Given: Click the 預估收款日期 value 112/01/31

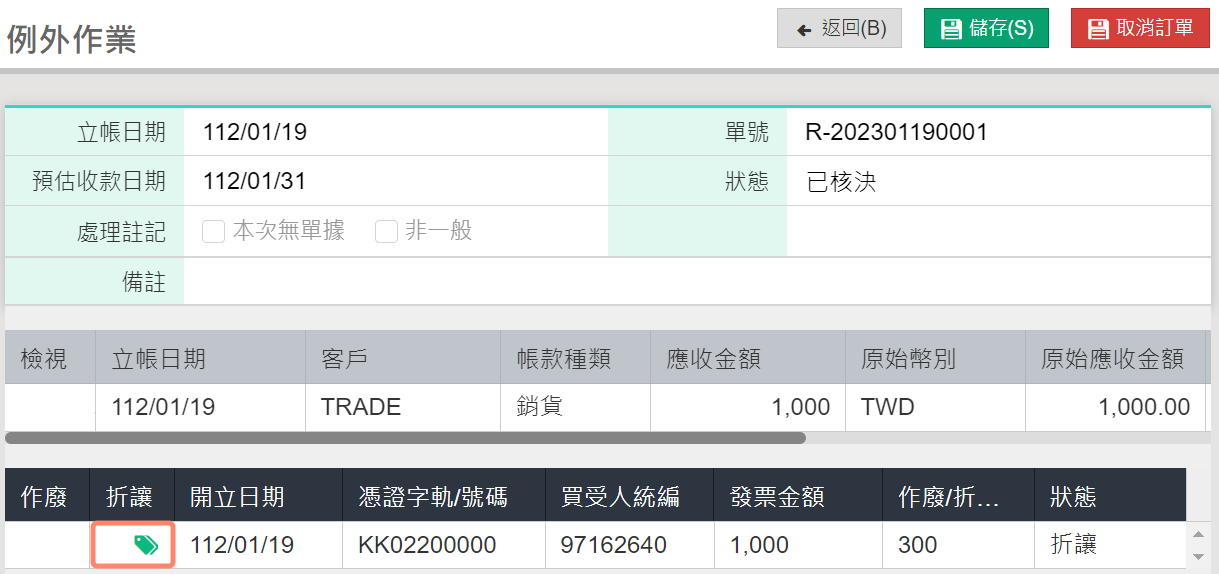Looking at the screenshot, I should pos(254,181).
